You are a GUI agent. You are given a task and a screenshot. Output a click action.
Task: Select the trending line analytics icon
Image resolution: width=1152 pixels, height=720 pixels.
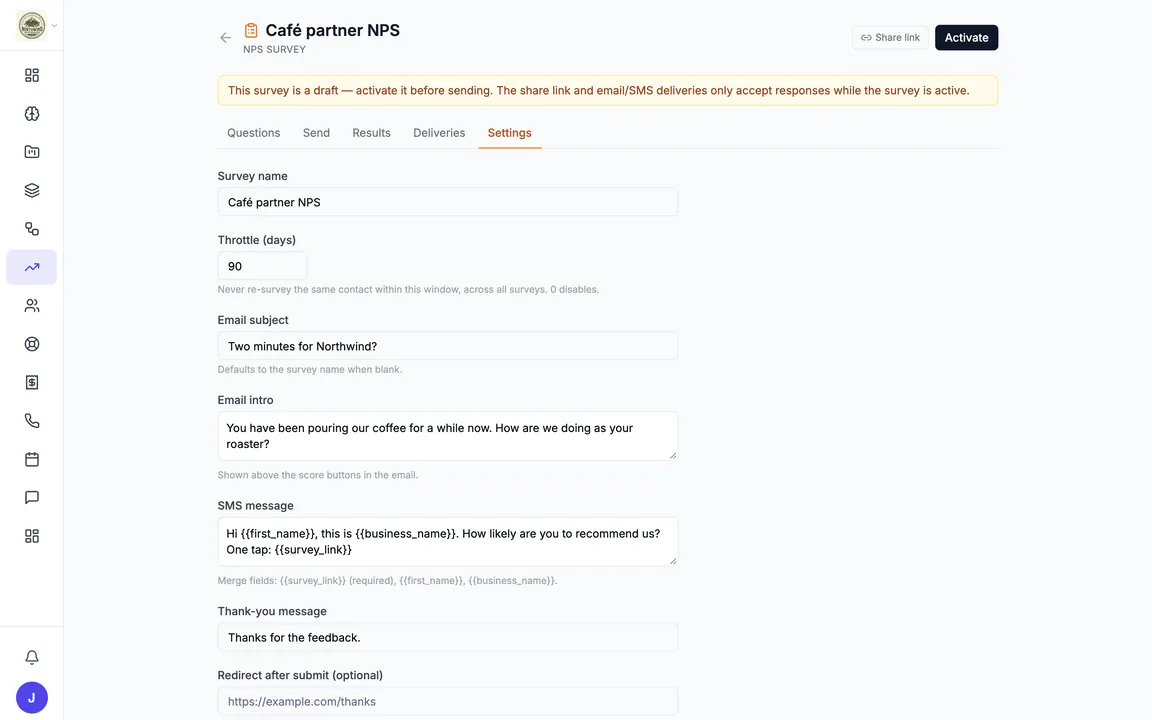pos(32,267)
